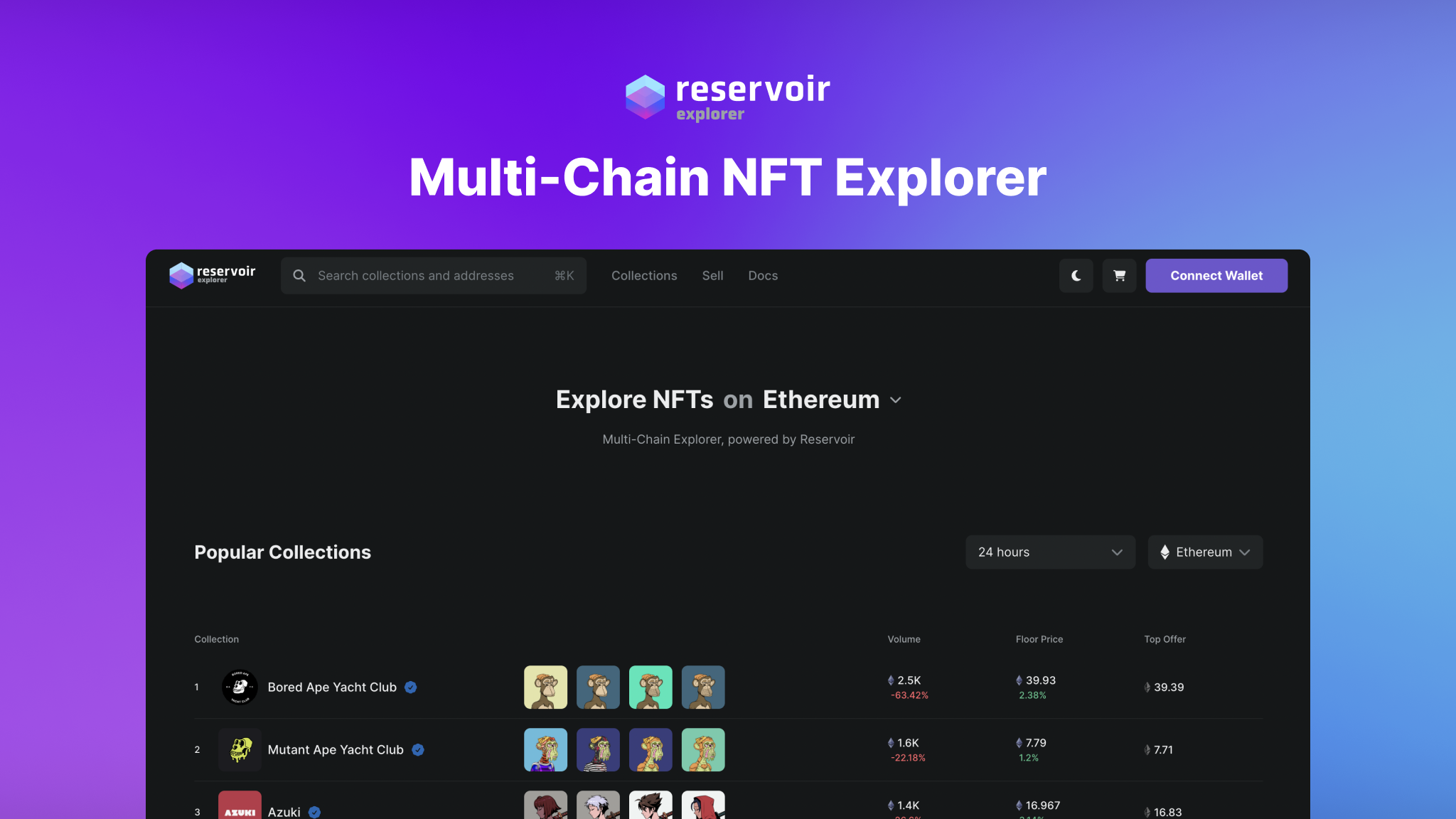Click the Bored Ape Yacht Club avatar

[240, 687]
